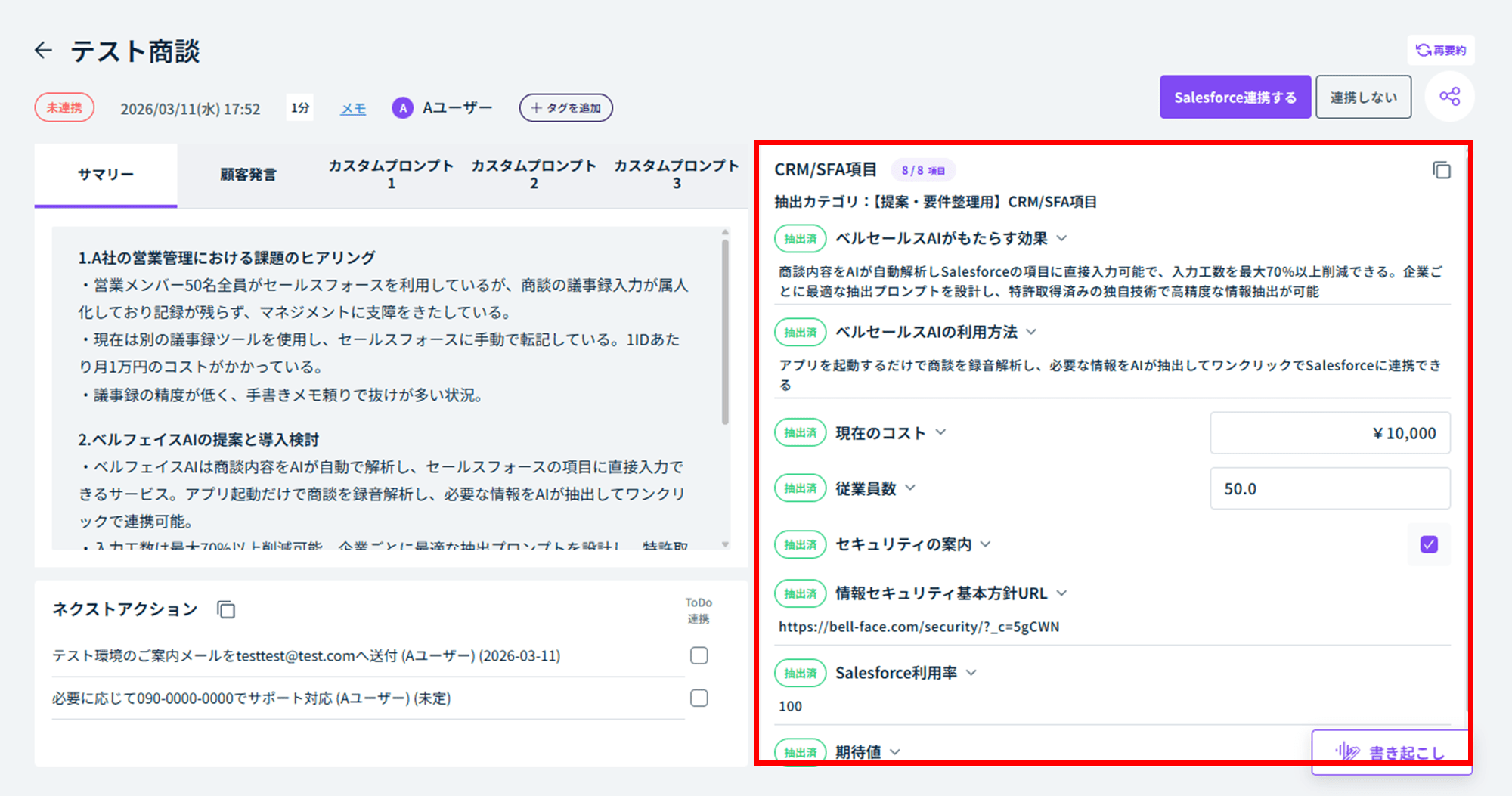Expand the 現在のコスト chevron
Viewport: 1512px width, 796px height.
(x=940, y=432)
